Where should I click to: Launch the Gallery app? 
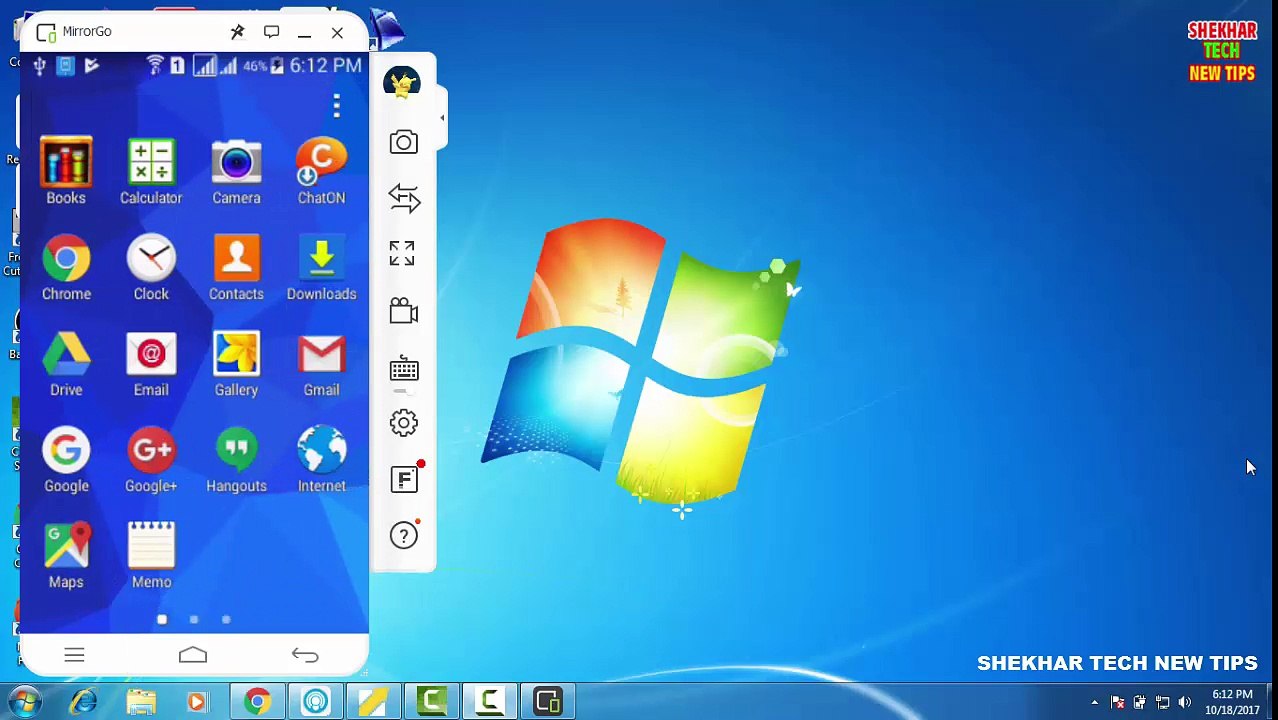(236, 363)
